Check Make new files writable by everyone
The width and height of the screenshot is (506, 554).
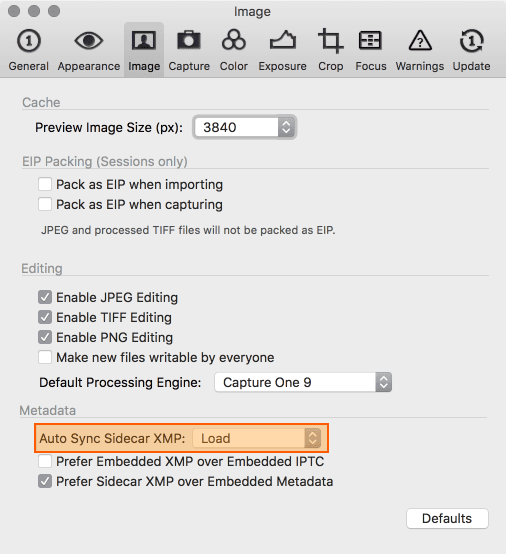pyautogui.click(x=45, y=357)
